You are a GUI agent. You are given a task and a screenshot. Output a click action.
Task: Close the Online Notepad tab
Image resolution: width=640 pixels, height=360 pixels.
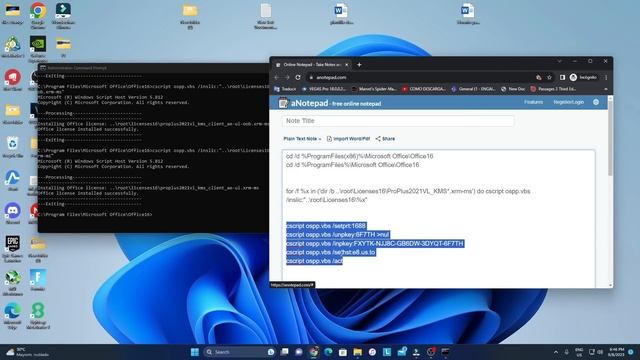(x=347, y=64)
